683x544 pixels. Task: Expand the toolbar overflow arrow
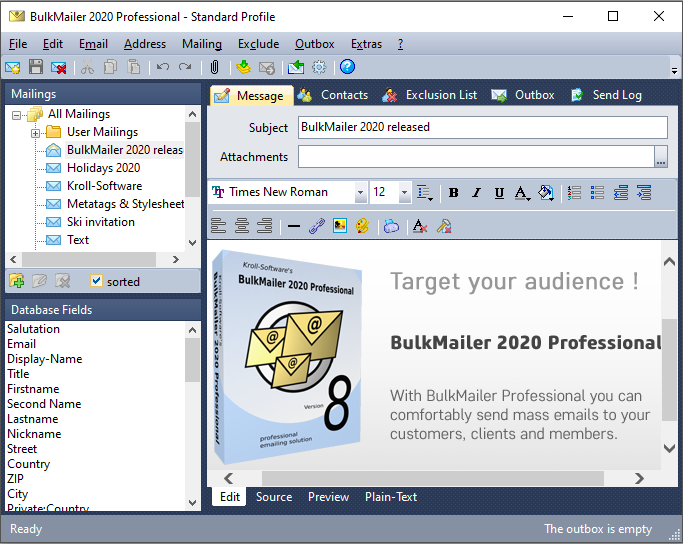click(x=674, y=71)
